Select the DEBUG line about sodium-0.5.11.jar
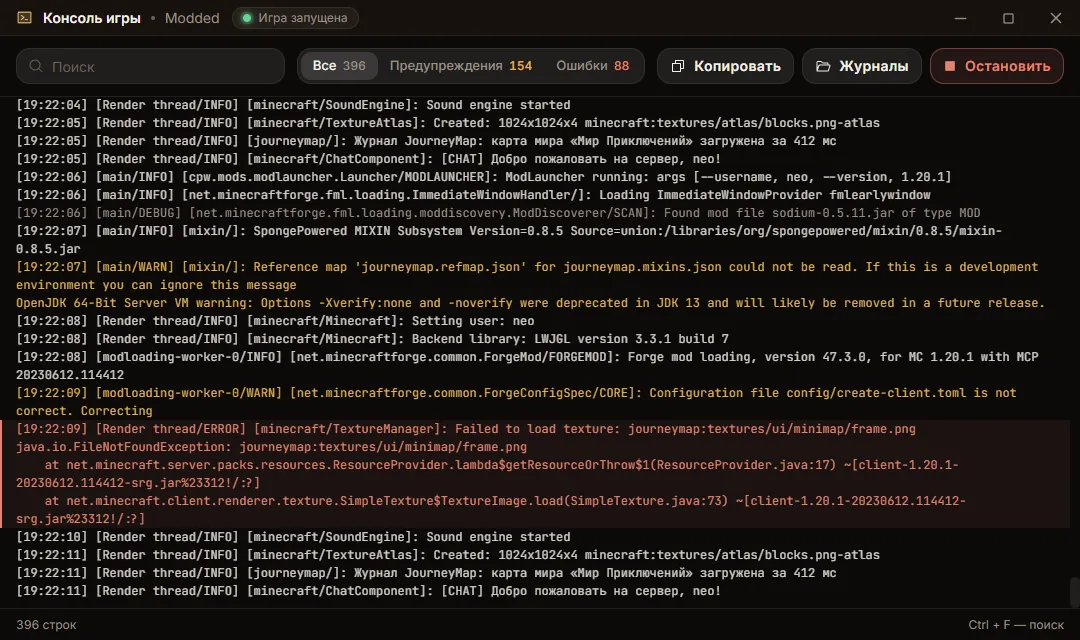This screenshot has height=640, width=1080. click(498, 213)
